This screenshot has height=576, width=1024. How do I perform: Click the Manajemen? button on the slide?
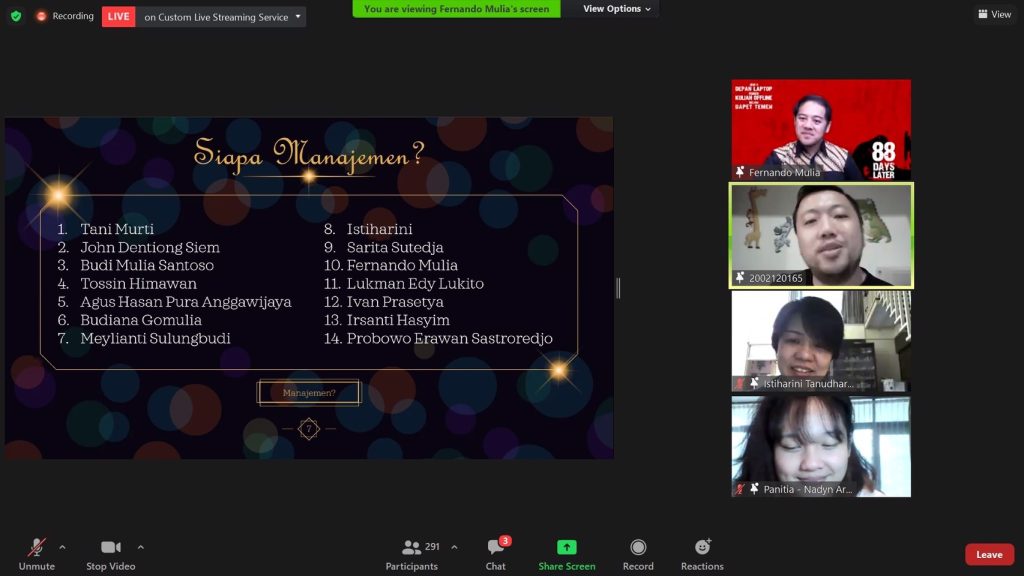[309, 393]
